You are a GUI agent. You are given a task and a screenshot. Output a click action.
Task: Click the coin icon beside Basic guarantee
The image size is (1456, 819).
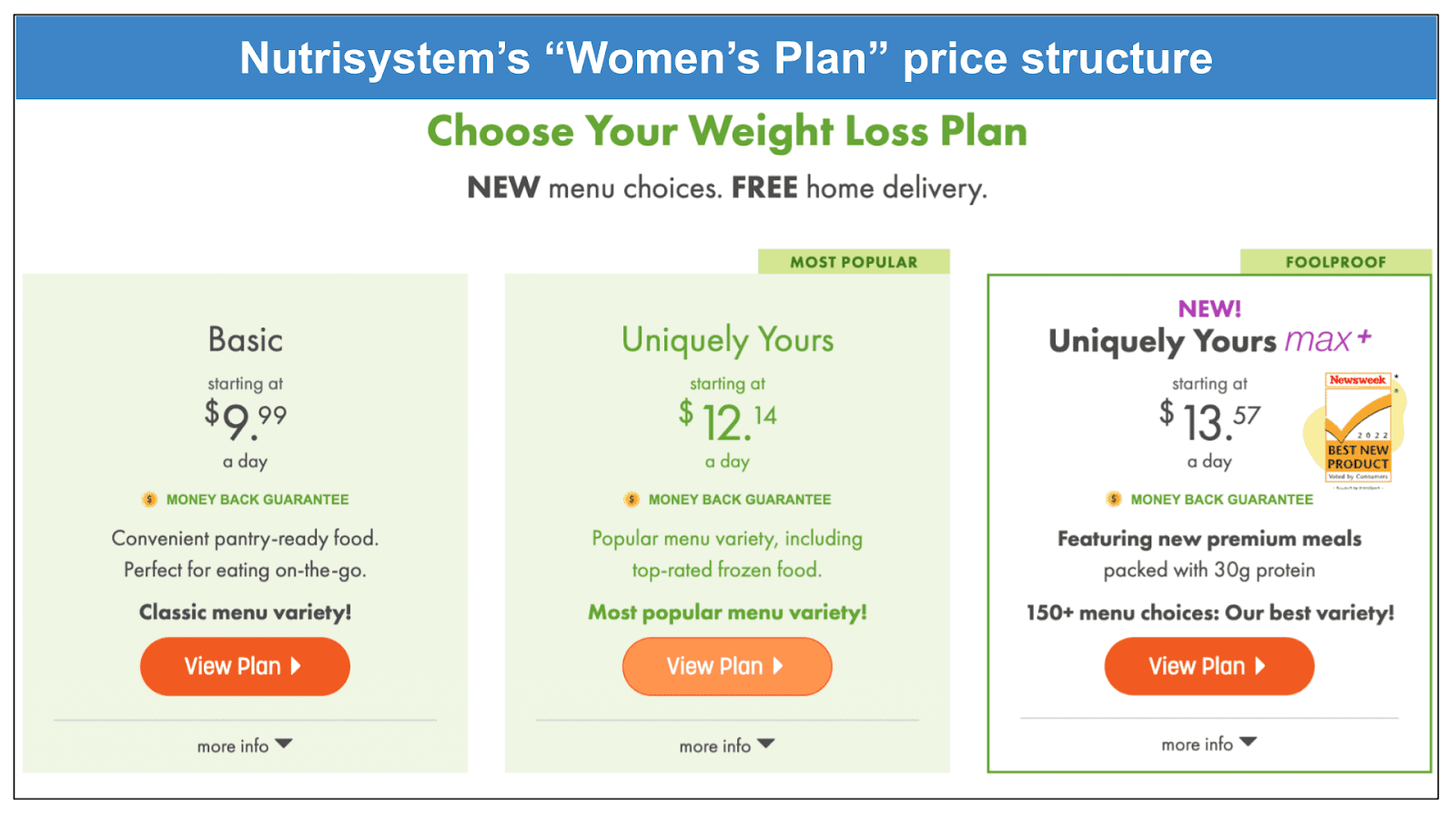[149, 500]
